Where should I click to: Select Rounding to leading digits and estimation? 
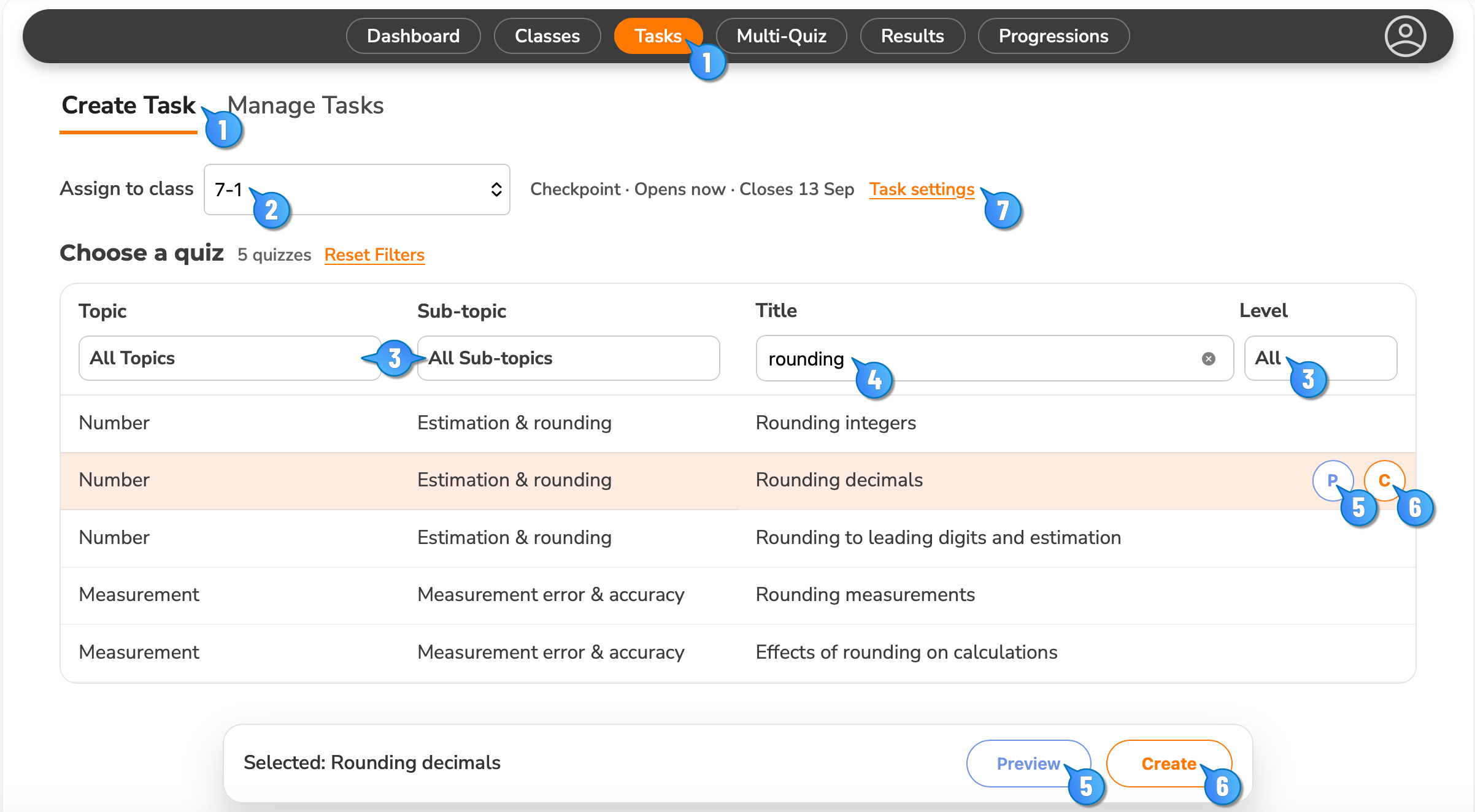(x=938, y=538)
